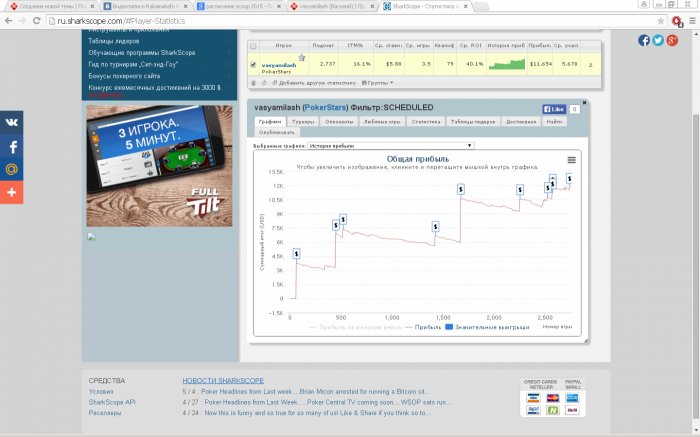Click the star icon next to vasyamilash

[x=302, y=58]
